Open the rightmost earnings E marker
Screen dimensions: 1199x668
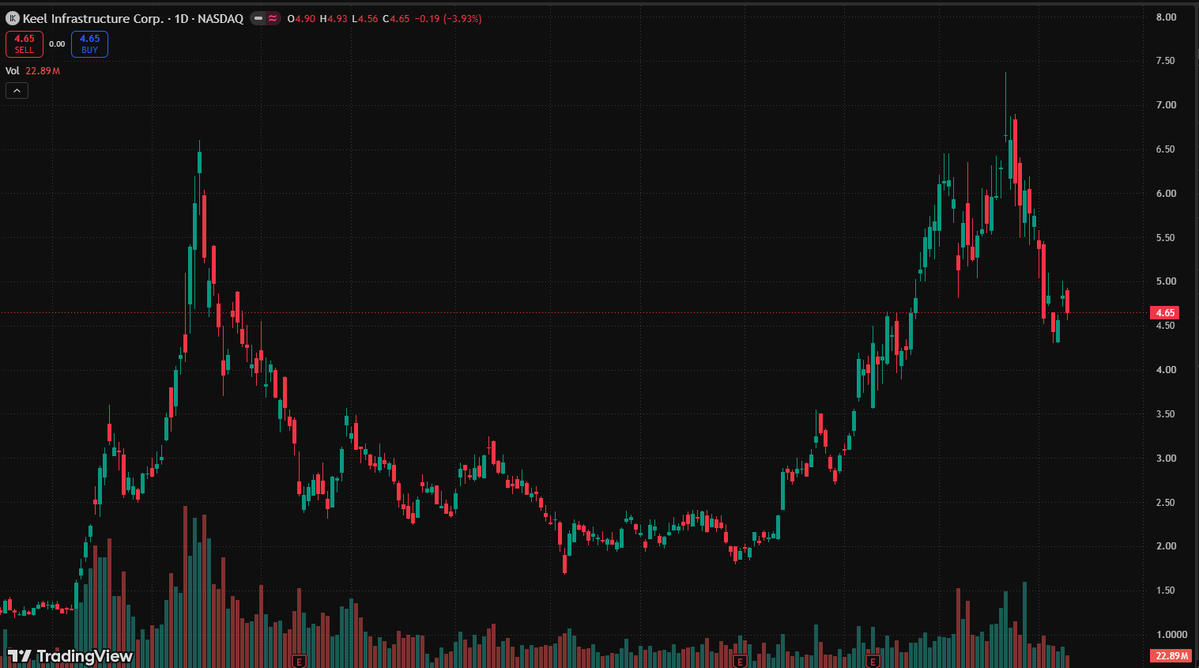pos(872,661)
